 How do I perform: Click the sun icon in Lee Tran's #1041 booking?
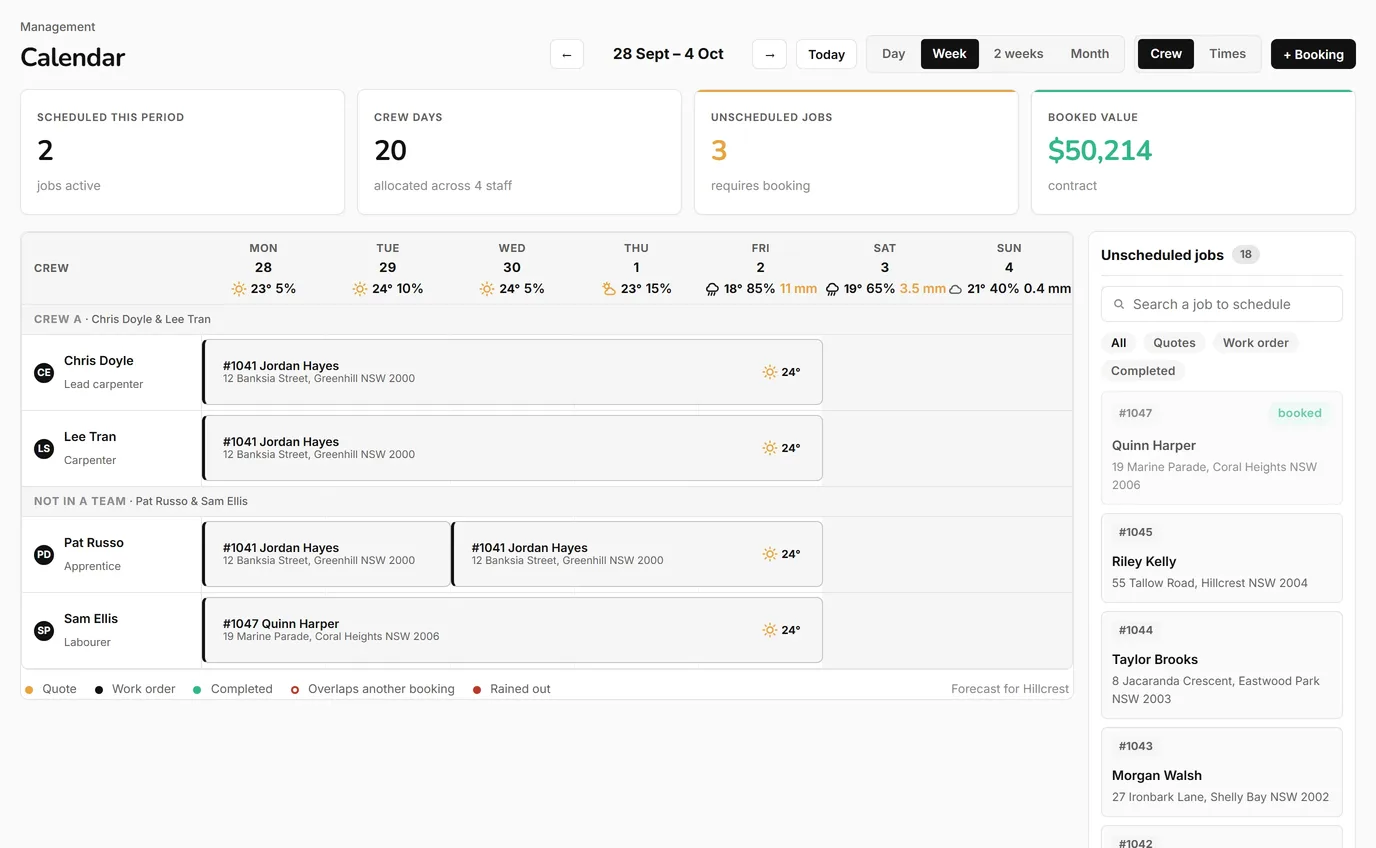coord(769,448)
